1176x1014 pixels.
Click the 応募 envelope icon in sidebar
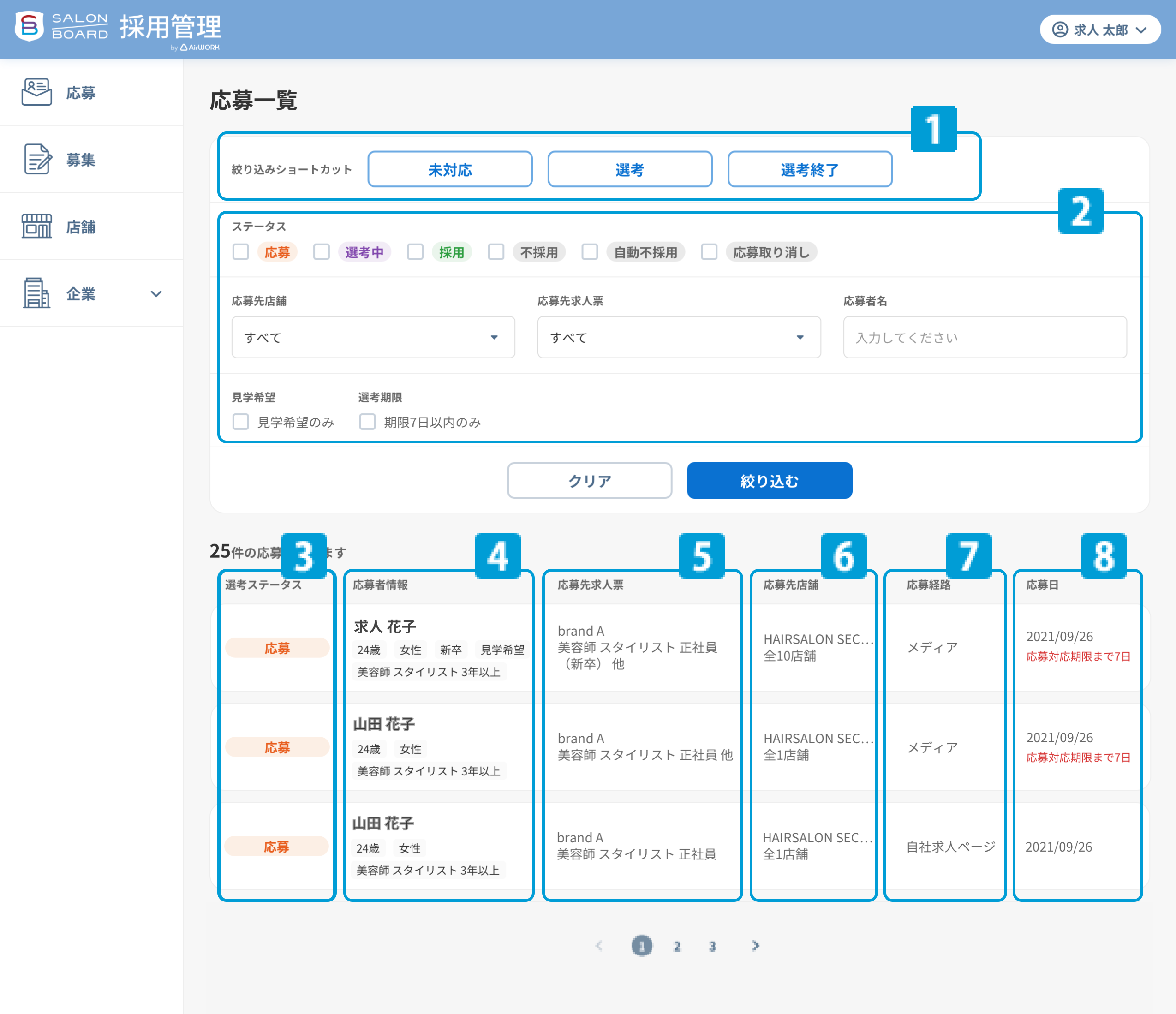point(36,92)
